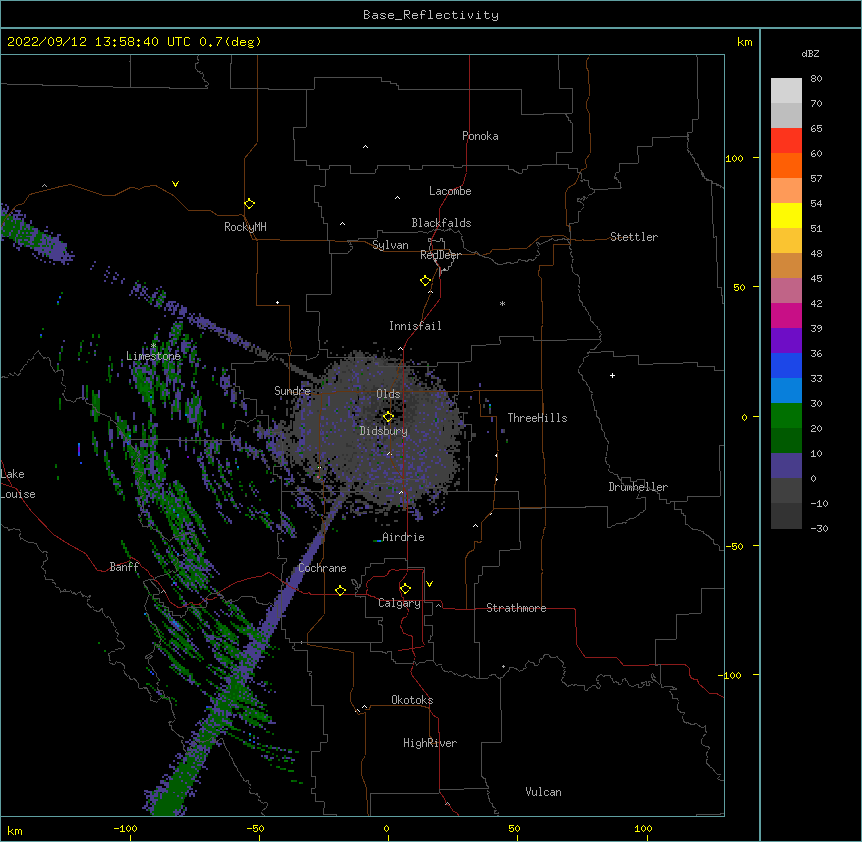Click the RedDeer city label
The image size is (862, 842).
[x=440, y=255]
